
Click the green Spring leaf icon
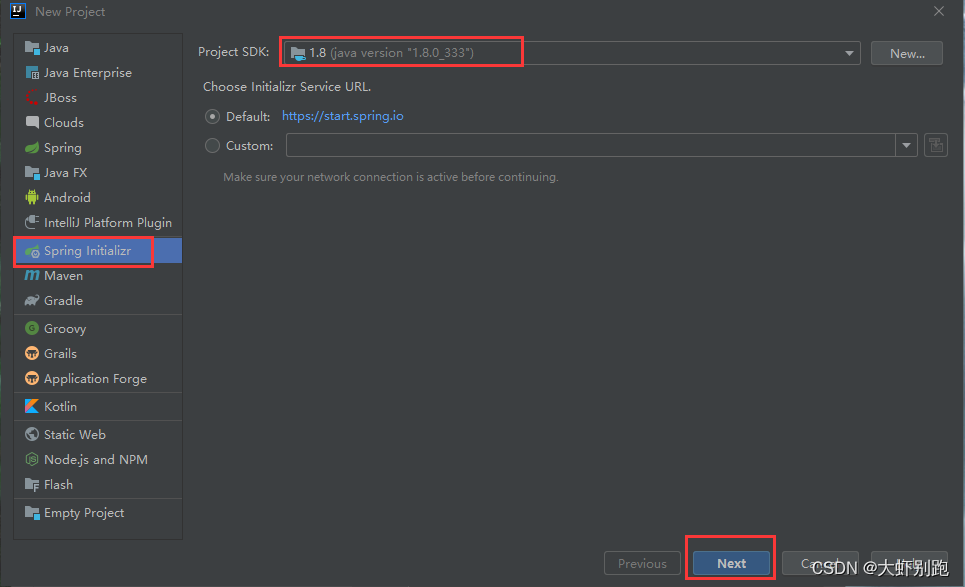coord(32,148)
